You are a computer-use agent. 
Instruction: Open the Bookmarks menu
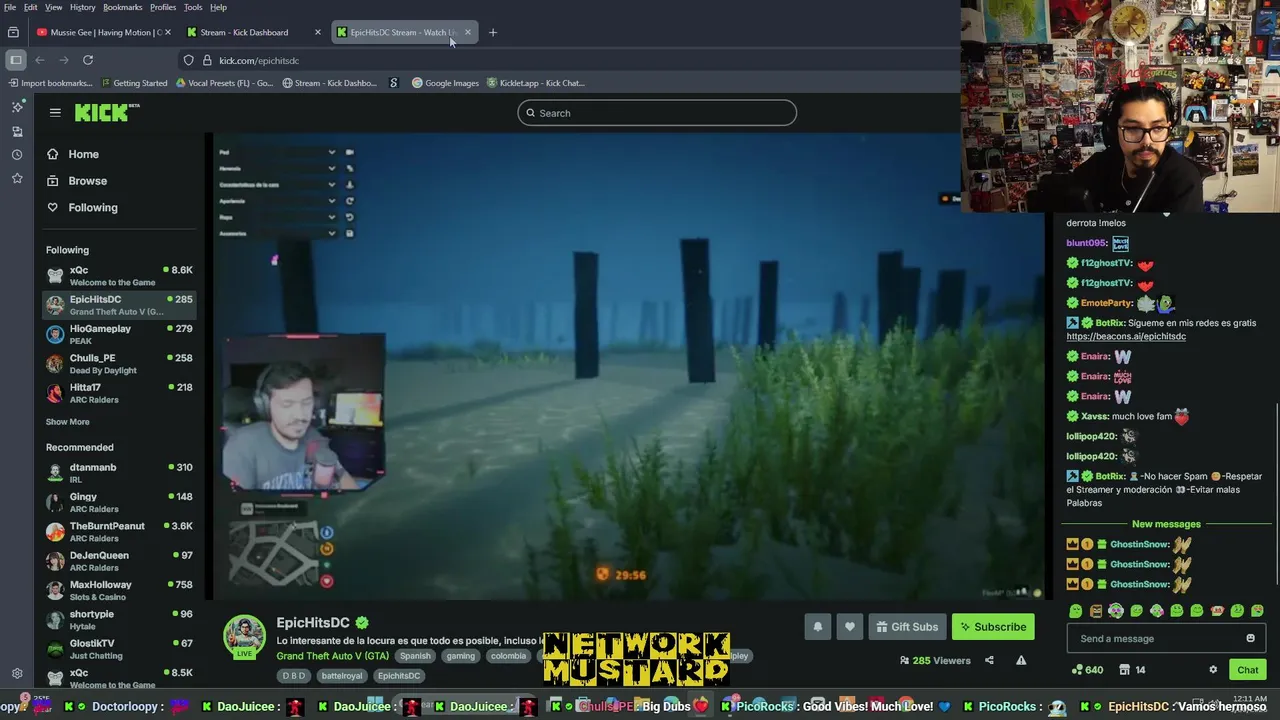click(123, 7)
